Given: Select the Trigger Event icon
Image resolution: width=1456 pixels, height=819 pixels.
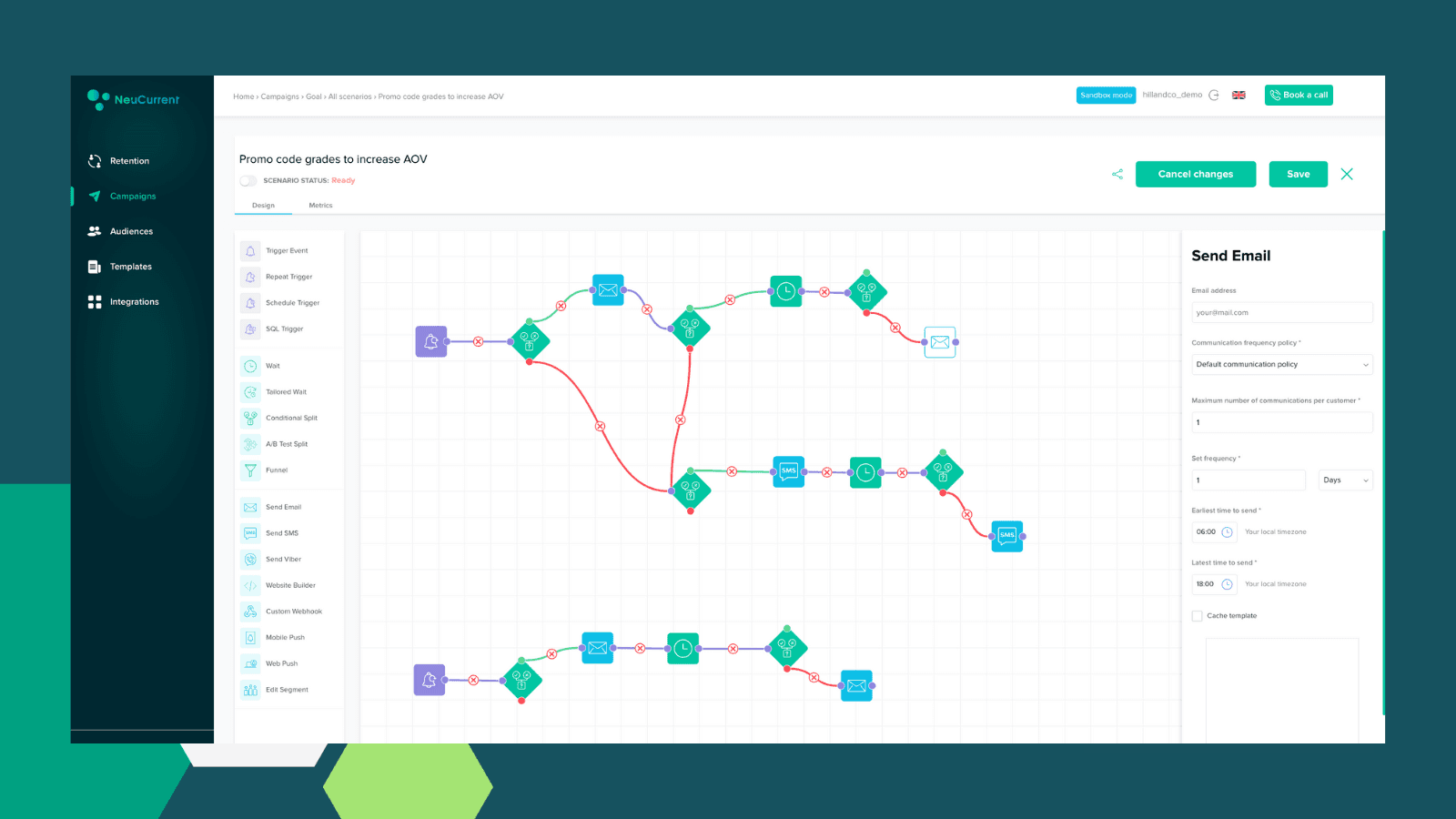Looking at the screenshot, I should coord(251,250).
